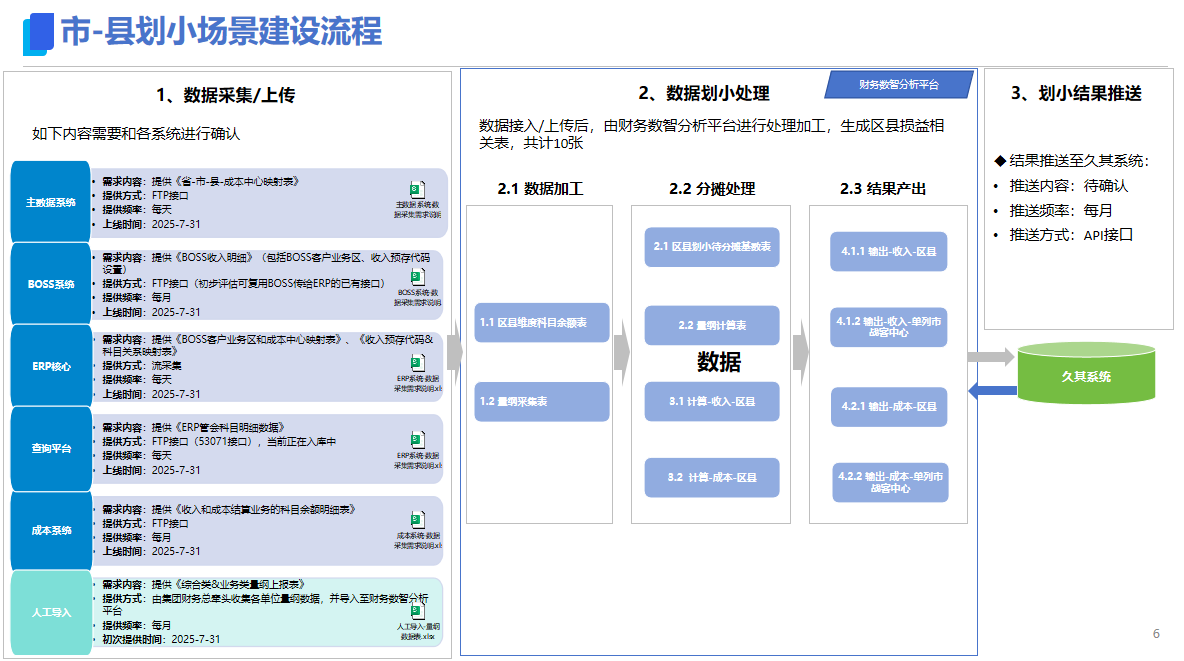Image resolution: width=1184 pixels, height=661 pixels.
Task: Select the 4.2.1 输出-成本-区县 box
Action: [889, 406]
